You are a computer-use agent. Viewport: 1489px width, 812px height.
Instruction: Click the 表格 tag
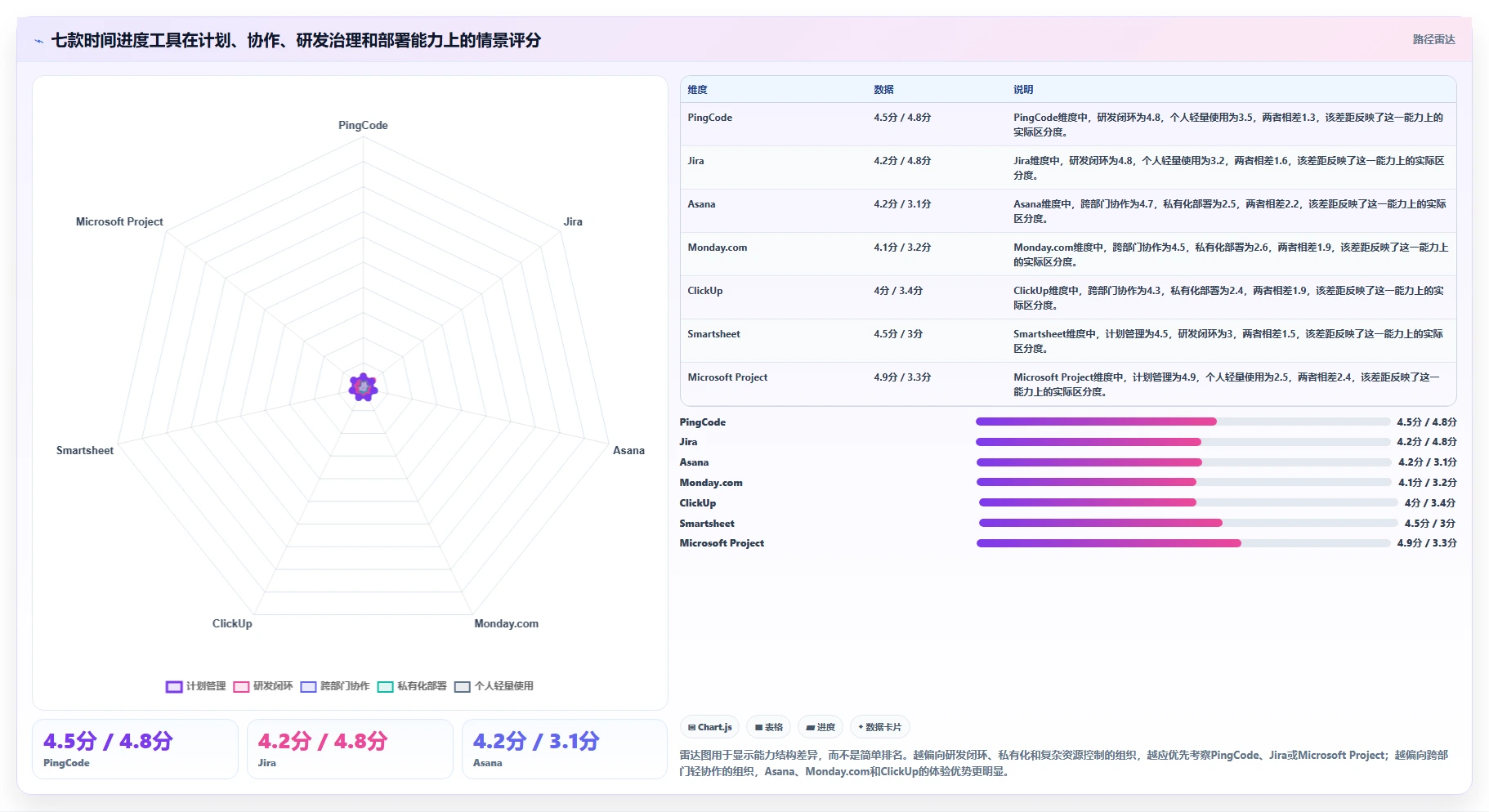[769, 727]
